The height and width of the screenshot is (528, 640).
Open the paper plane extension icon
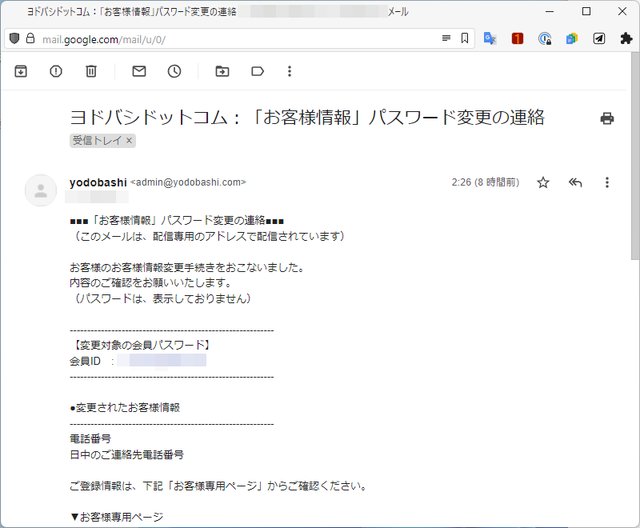coord(599,39)
